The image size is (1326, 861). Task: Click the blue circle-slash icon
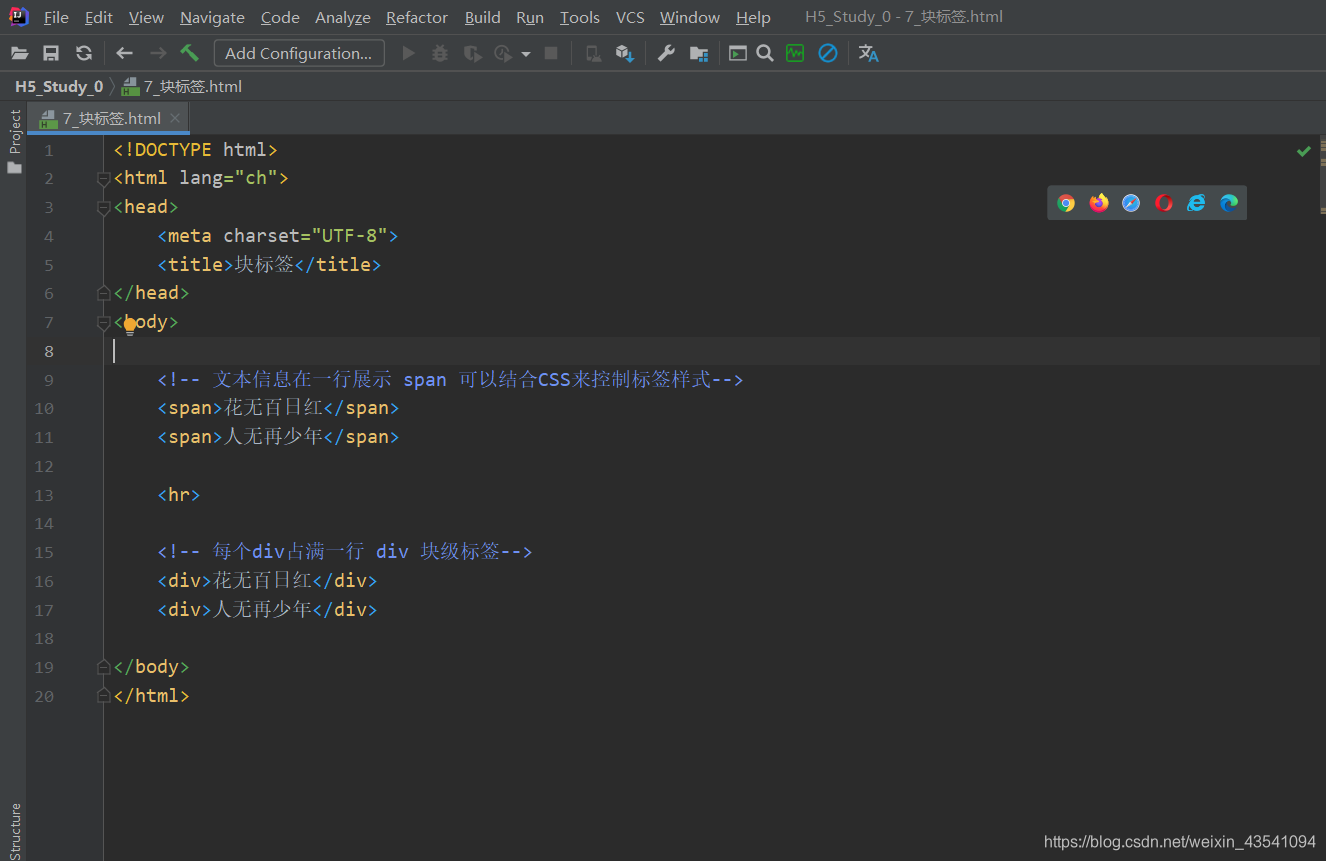828,53
